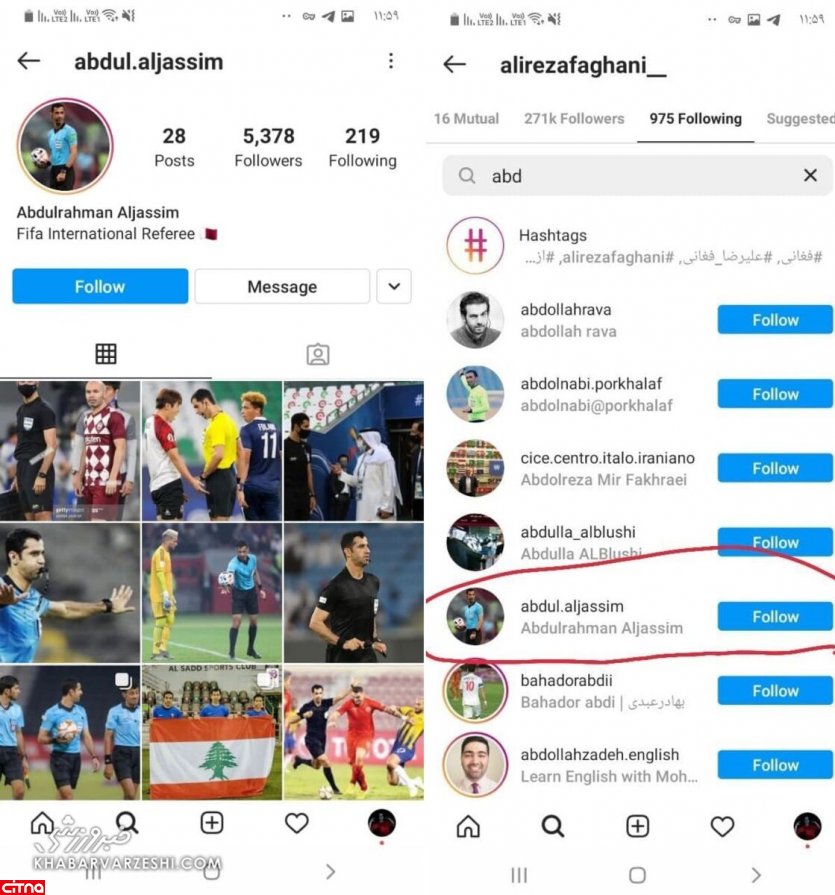
Task: Switch to 271k Followers tab
Action: (574, 119)
